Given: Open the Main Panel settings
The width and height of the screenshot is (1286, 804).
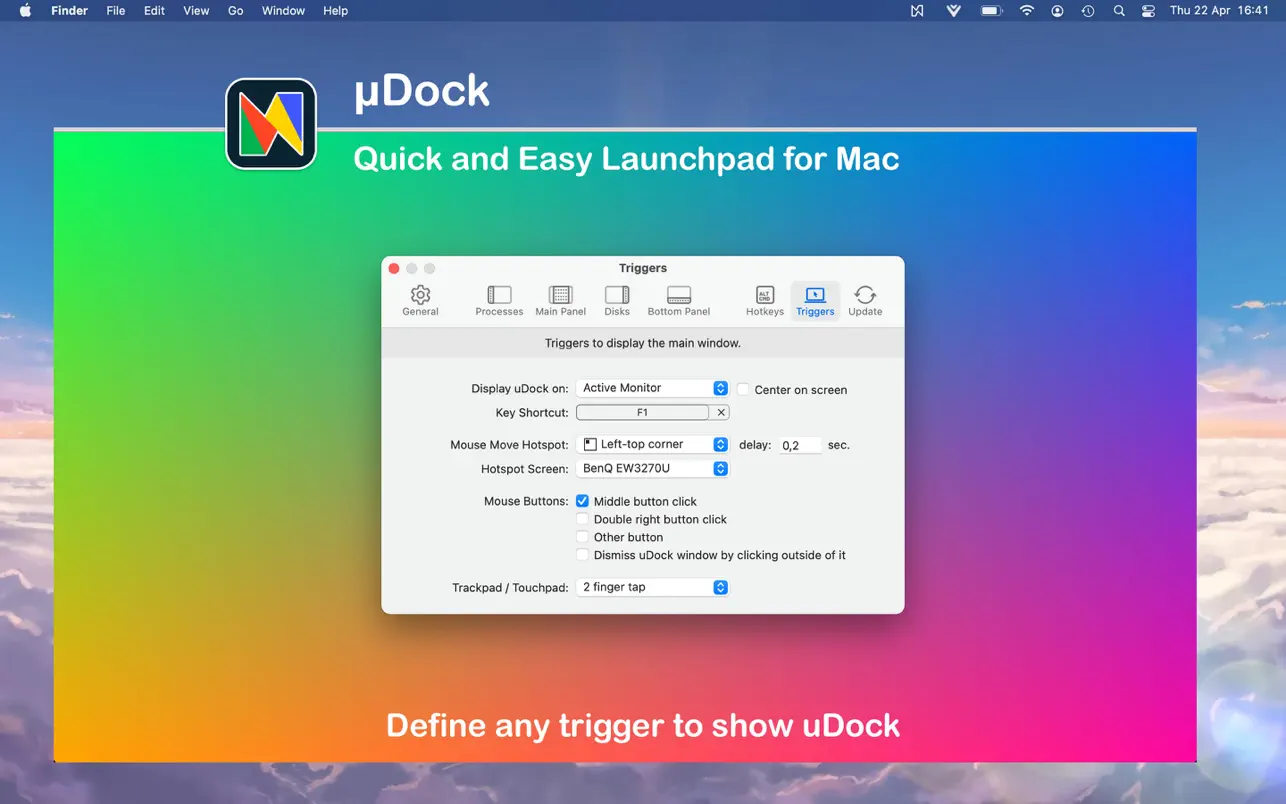Looking at the screenshot, I should 560,300.
